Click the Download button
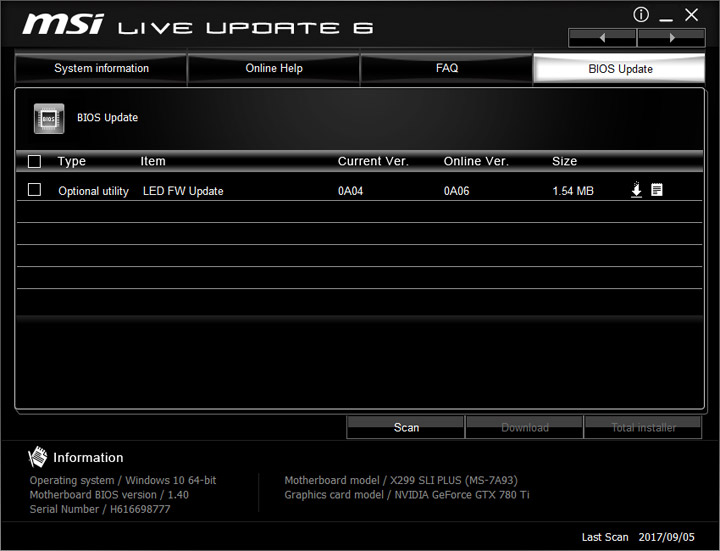 coord(524,427)
